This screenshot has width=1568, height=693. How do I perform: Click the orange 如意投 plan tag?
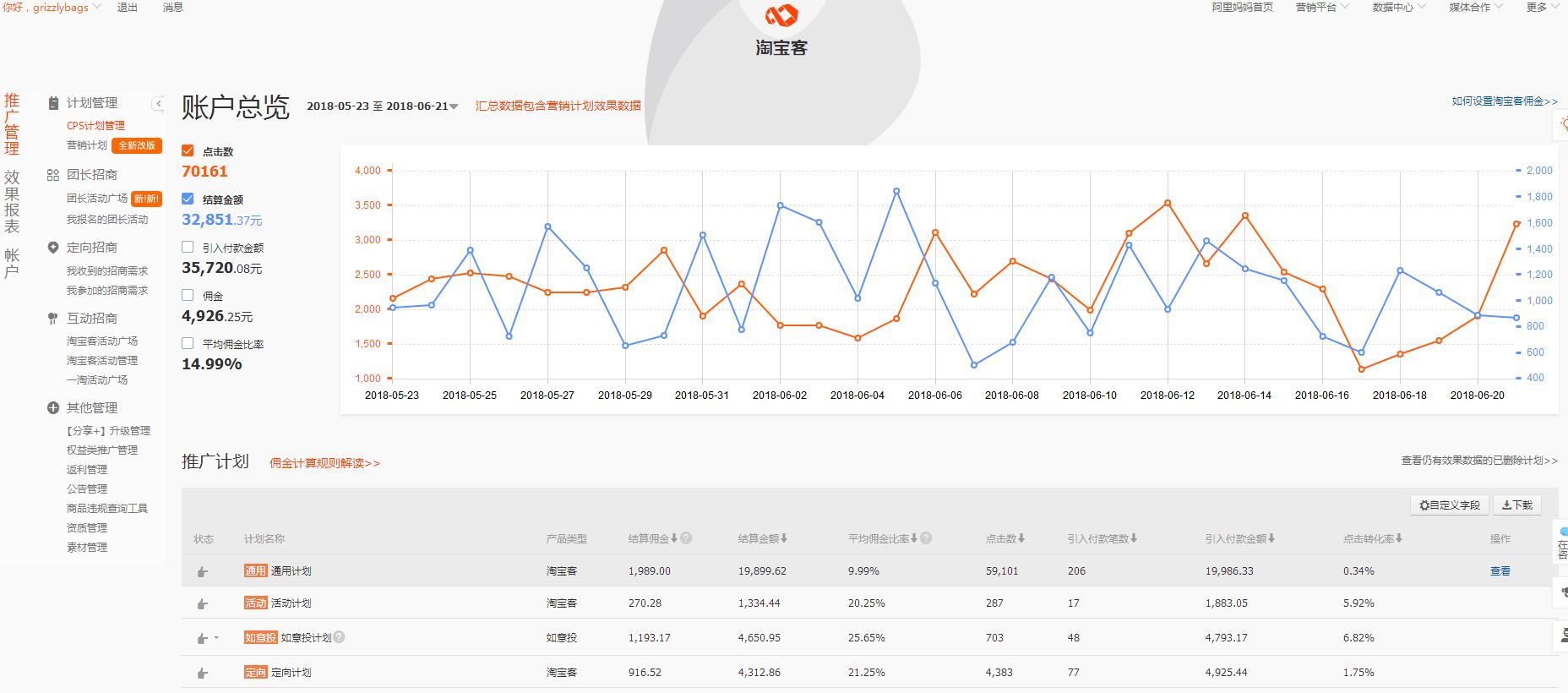tap(260, 638)
